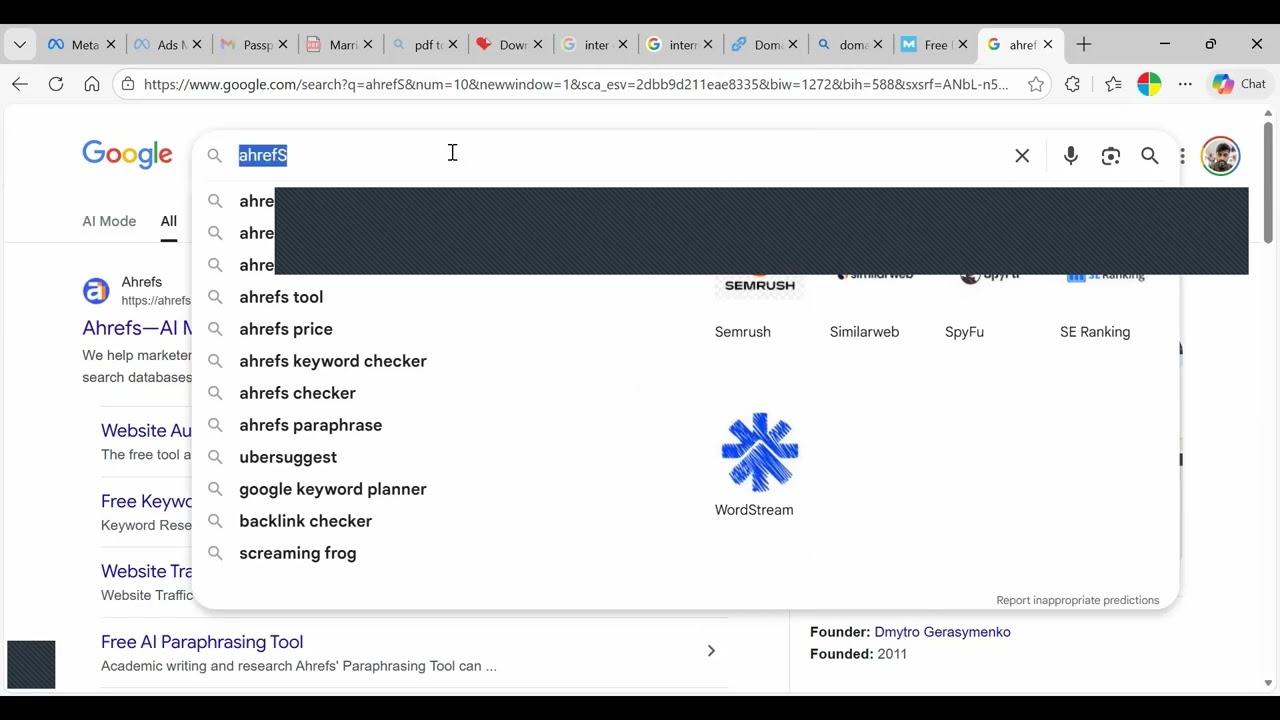Choose the 'ahrefs paraphrase' suggestion
1280x720 pixels.
(310, 425)
